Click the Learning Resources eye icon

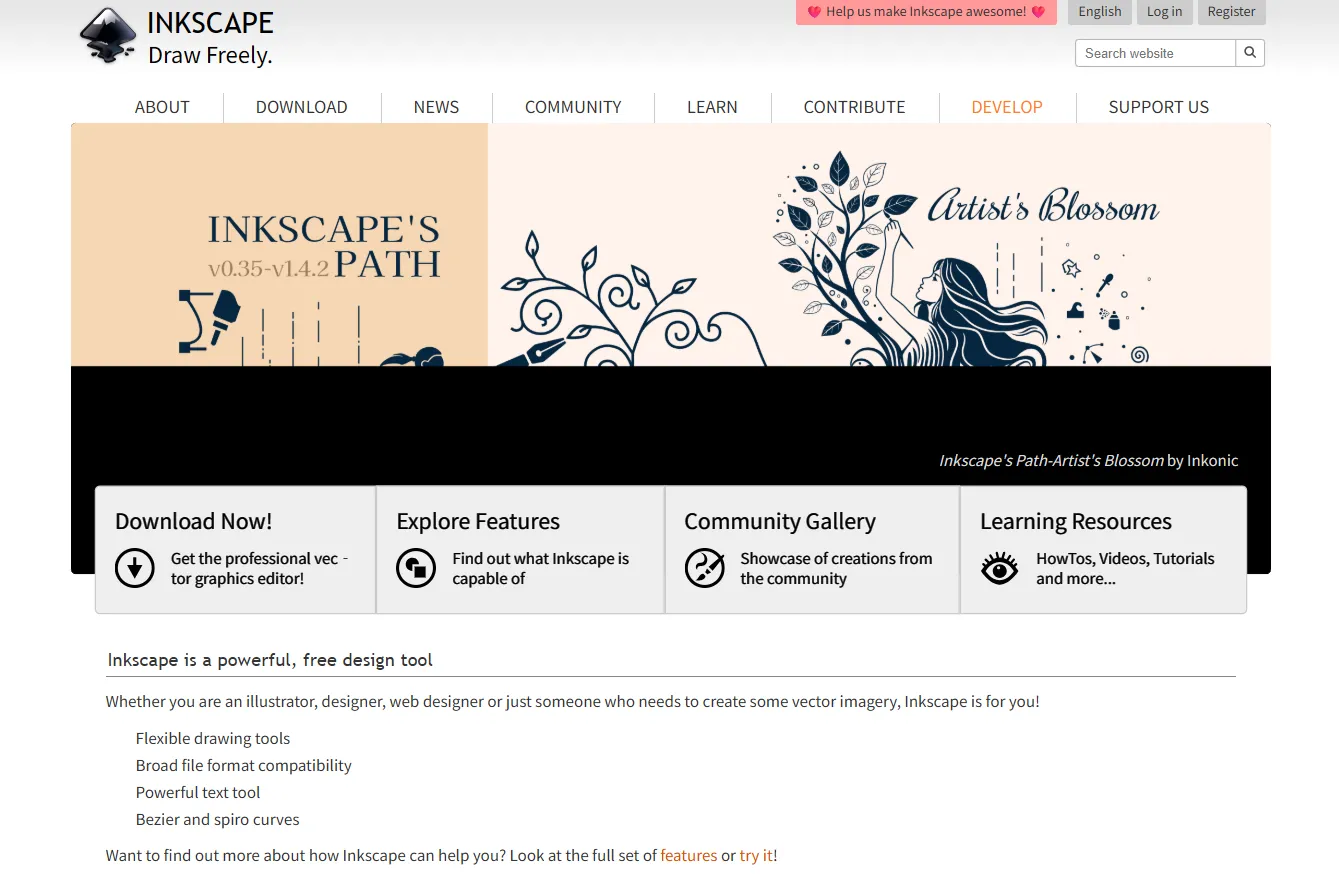(x=999, y=568)
